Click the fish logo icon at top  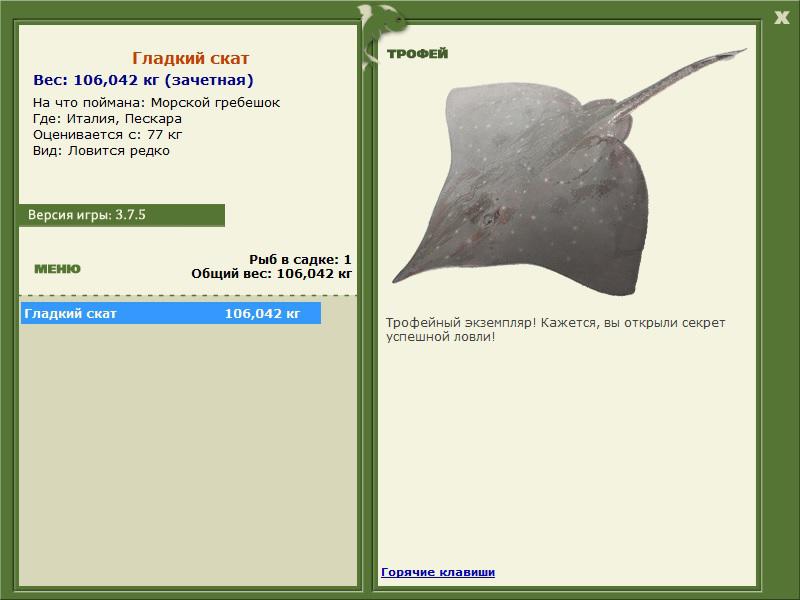click(x=382, y=35)
